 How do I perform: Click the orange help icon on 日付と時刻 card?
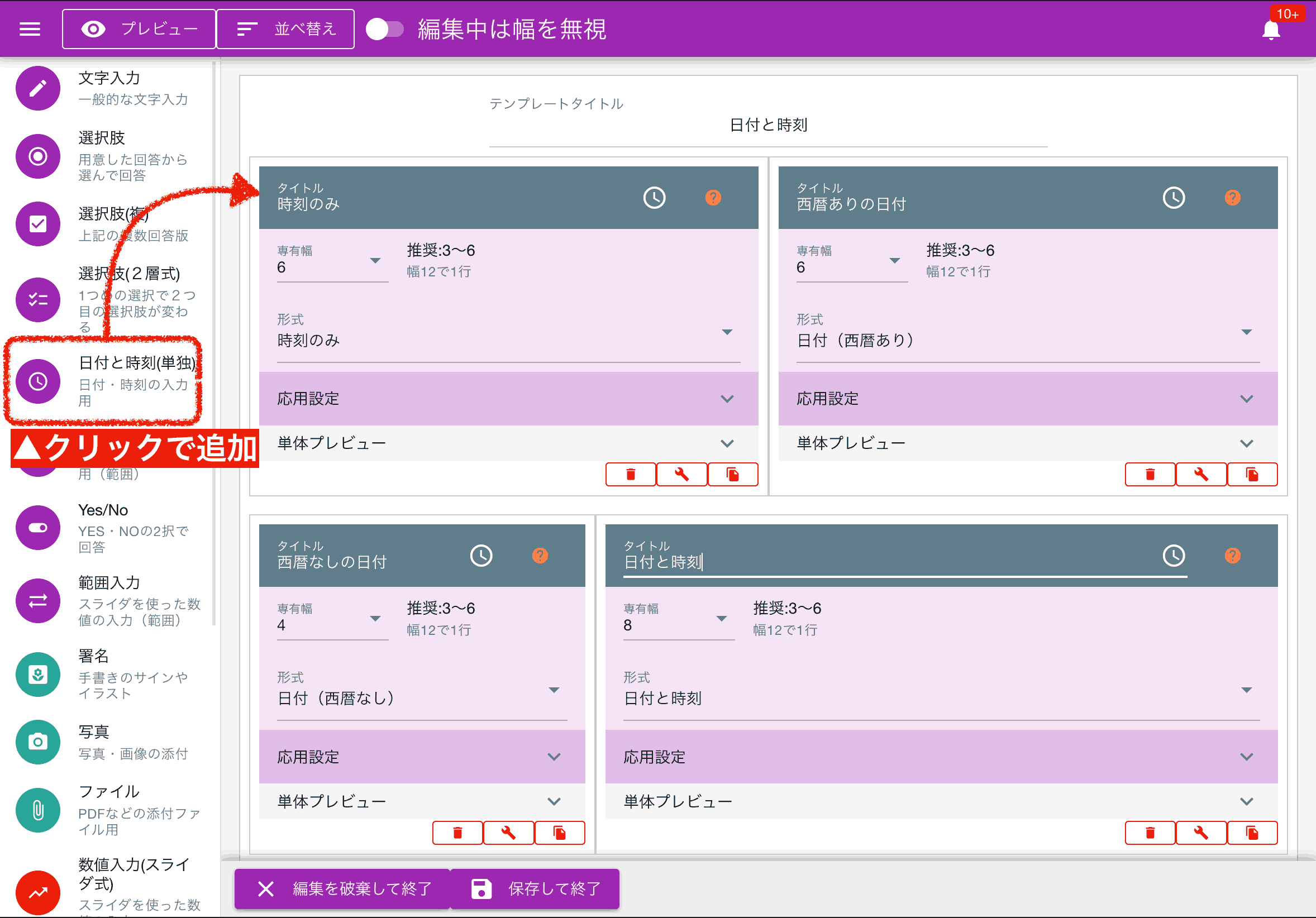(1233, 555)
